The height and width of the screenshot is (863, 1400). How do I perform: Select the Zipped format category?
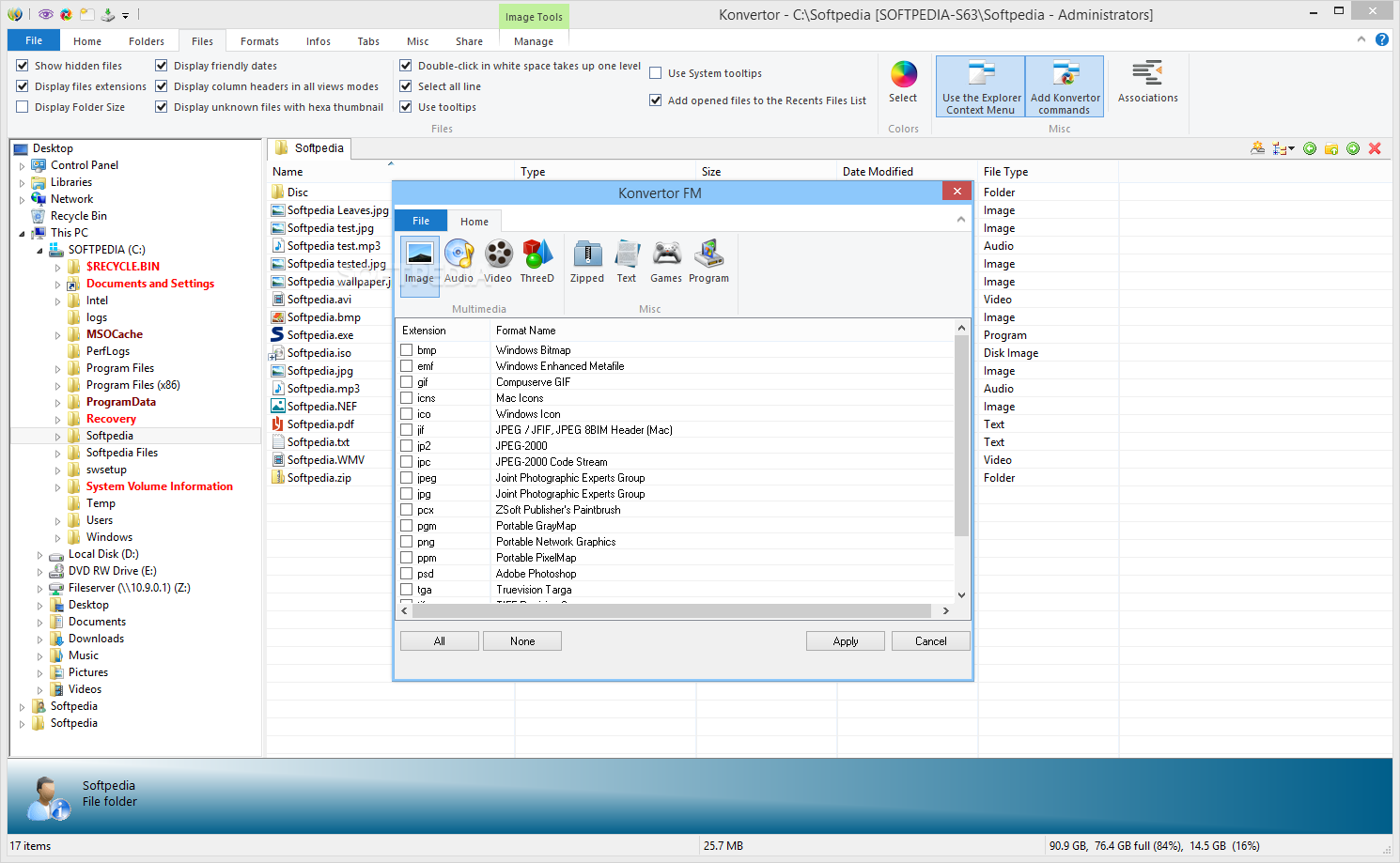coord(587,262)
